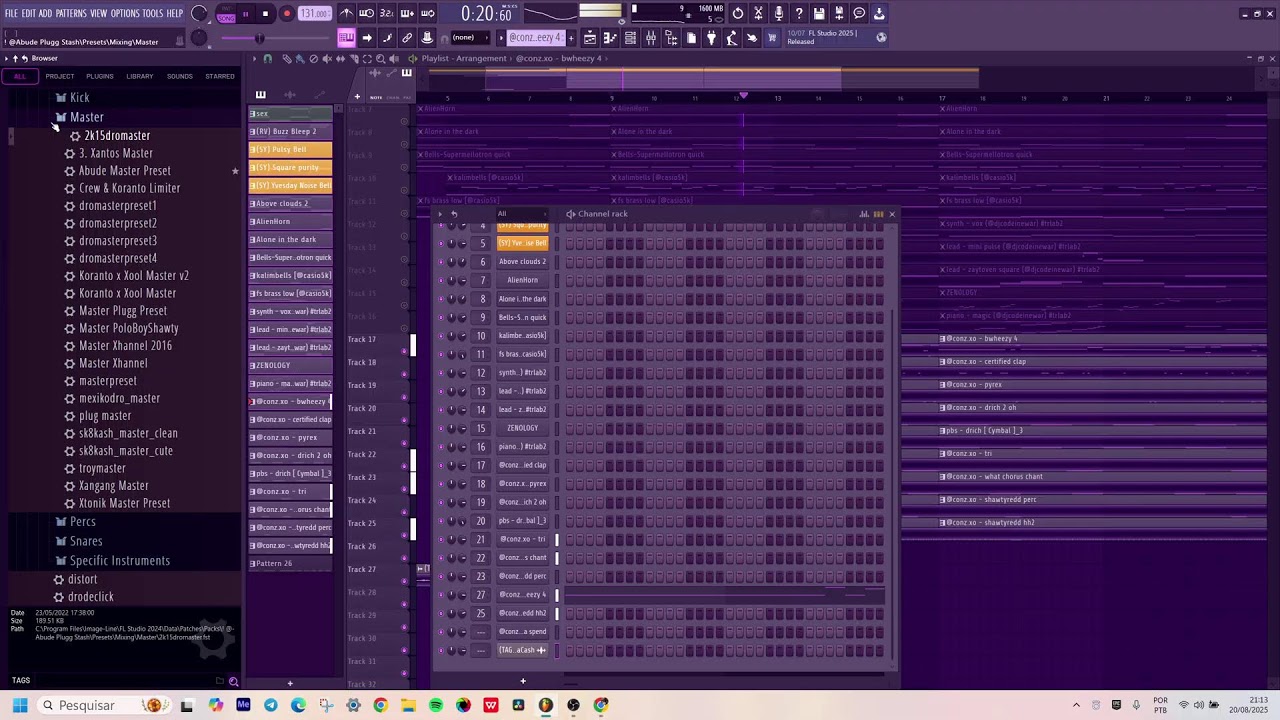
Task: Click the record button in the transport bar
Action: click(286, 14)
